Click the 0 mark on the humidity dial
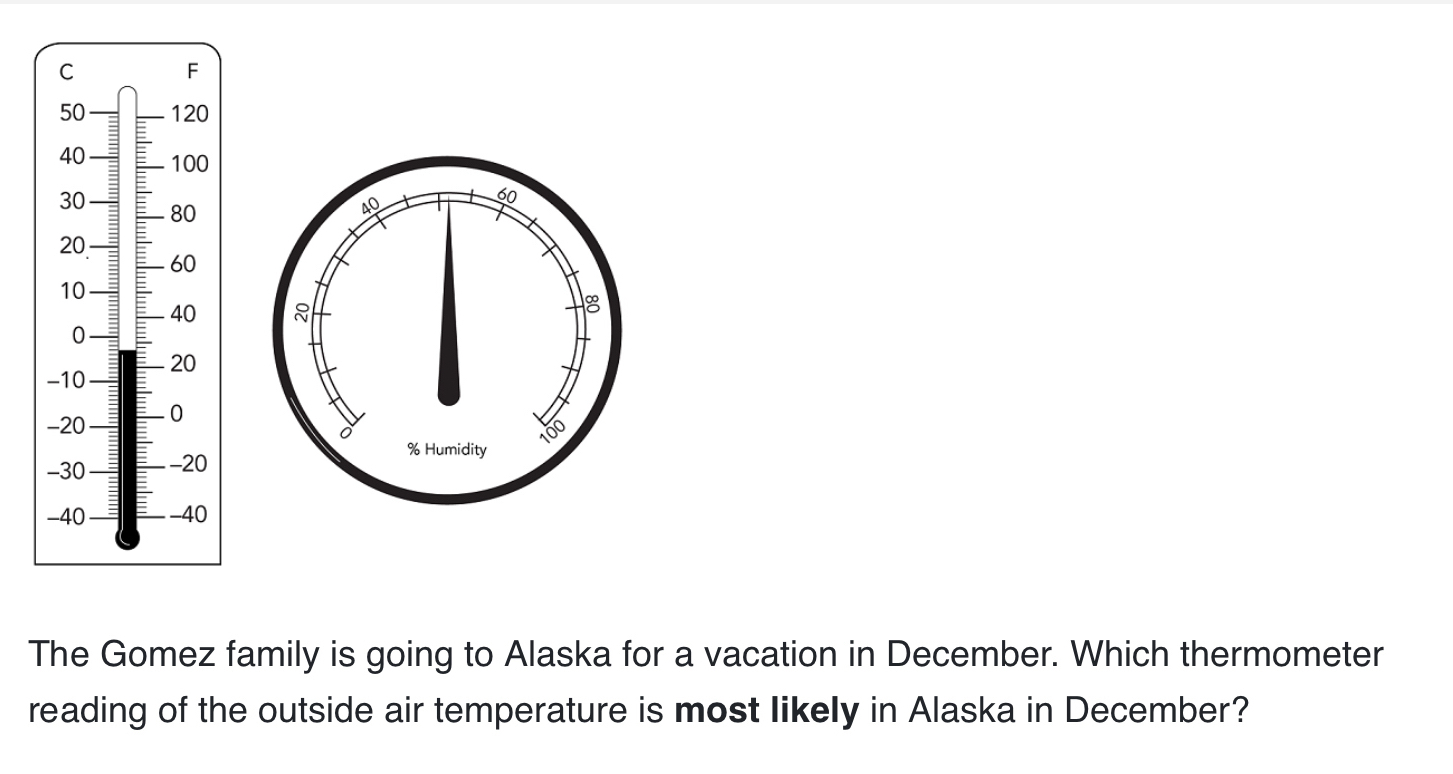 (x=346, y=435)
